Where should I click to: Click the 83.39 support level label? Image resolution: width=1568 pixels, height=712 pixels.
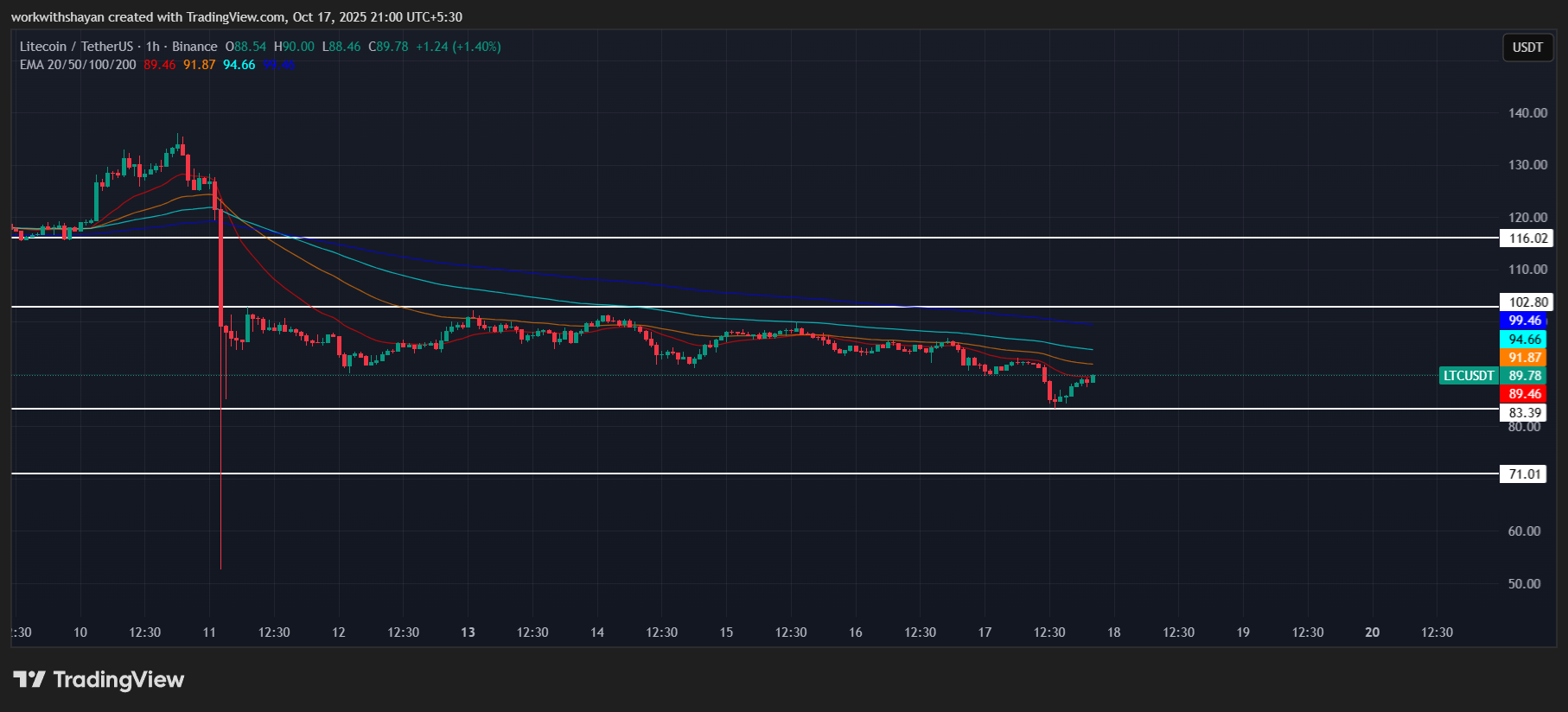pyautogui.click(x=1525, y=413)
